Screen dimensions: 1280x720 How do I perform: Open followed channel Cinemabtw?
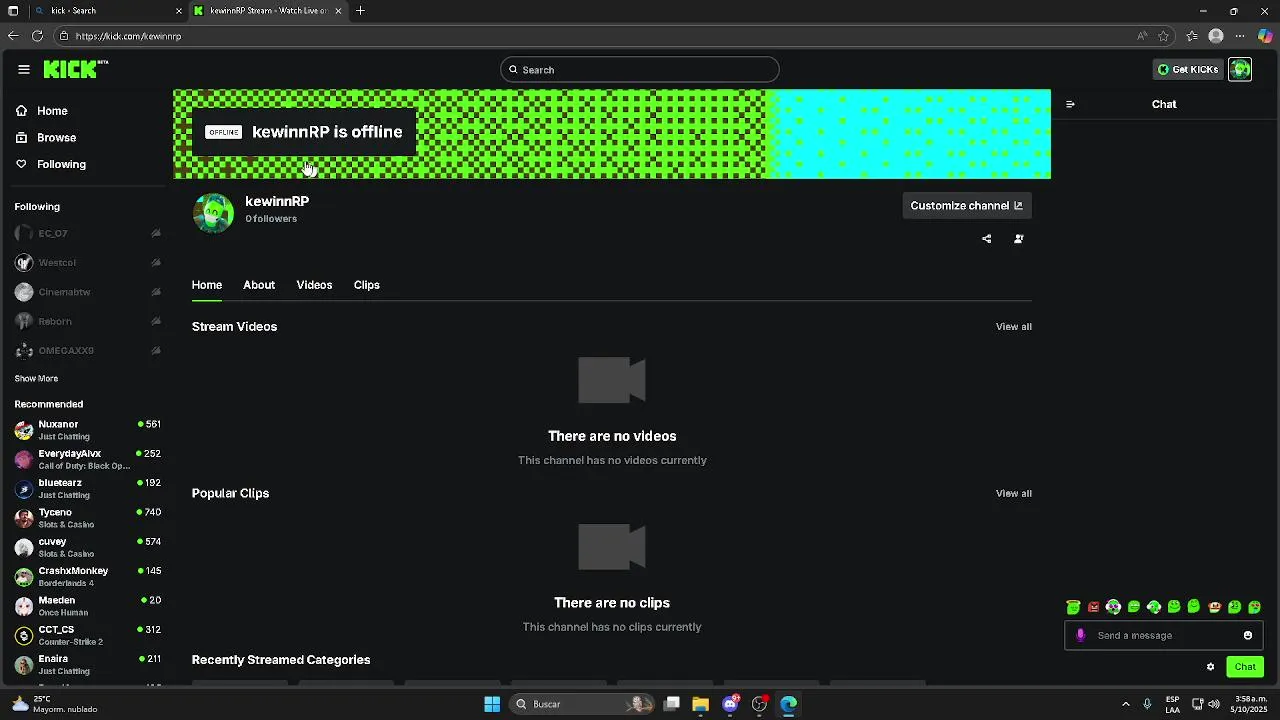coord(88,292)
